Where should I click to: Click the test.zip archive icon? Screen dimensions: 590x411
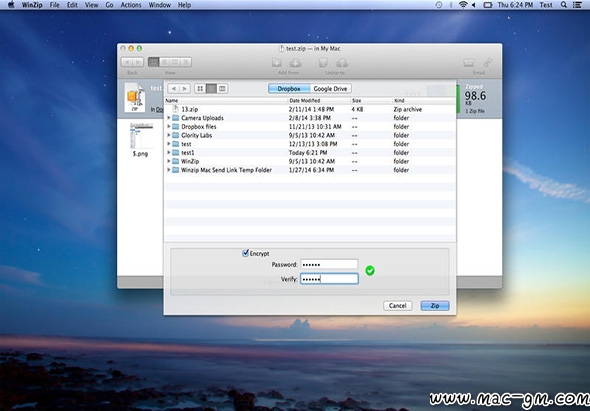point(135,97)
